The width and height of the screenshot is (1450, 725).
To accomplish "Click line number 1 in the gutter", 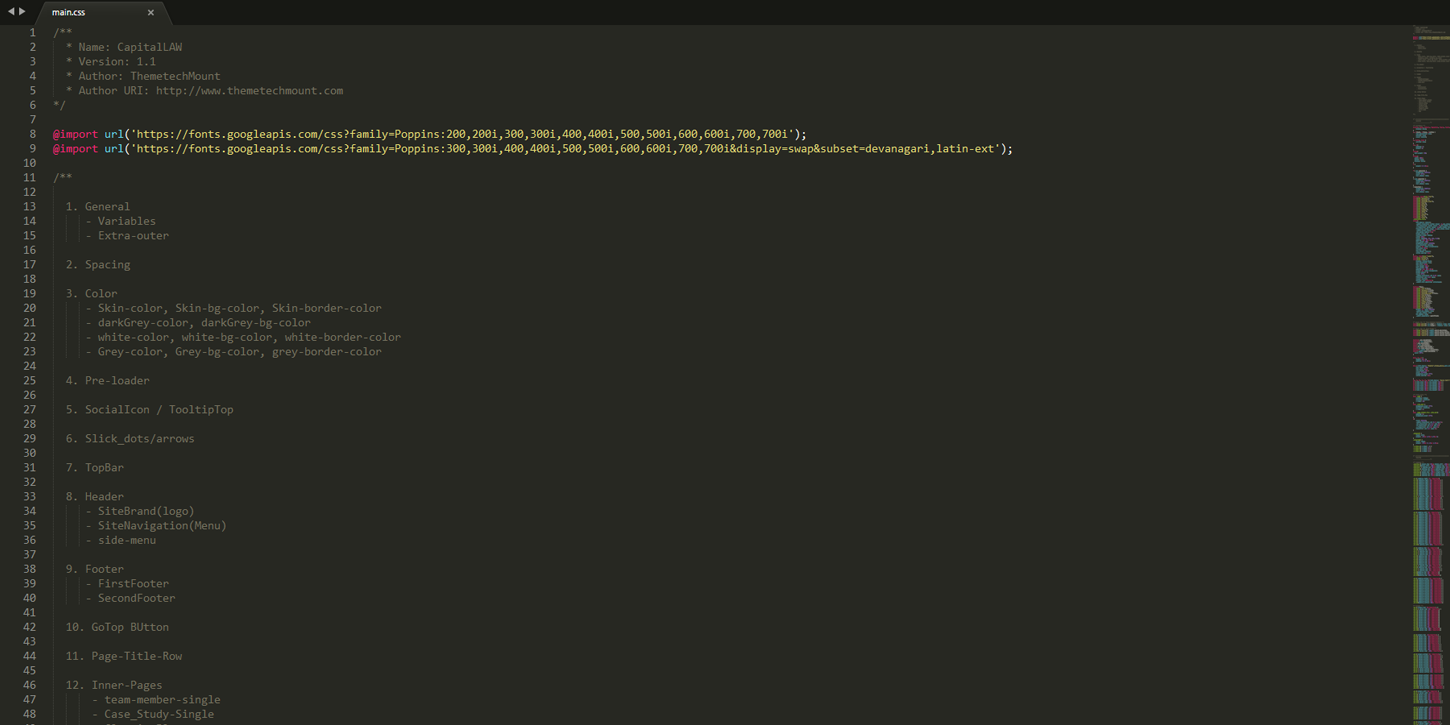I will (x=32, y=32).
